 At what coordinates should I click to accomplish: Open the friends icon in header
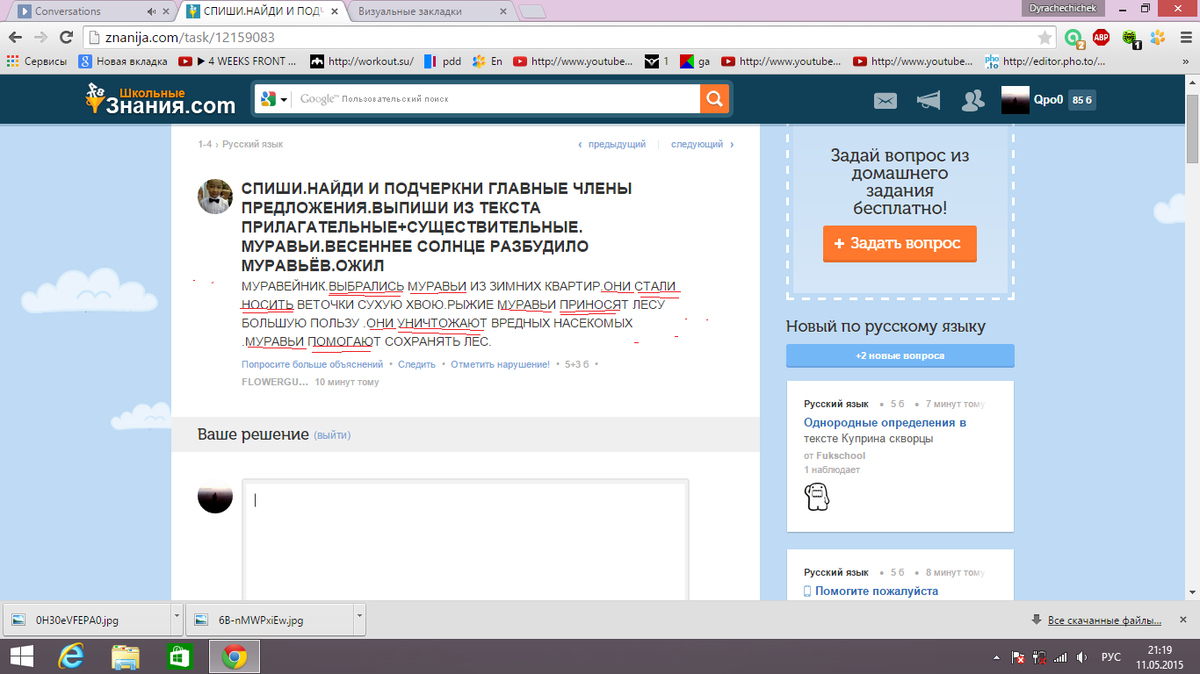(x=972, y=100)
